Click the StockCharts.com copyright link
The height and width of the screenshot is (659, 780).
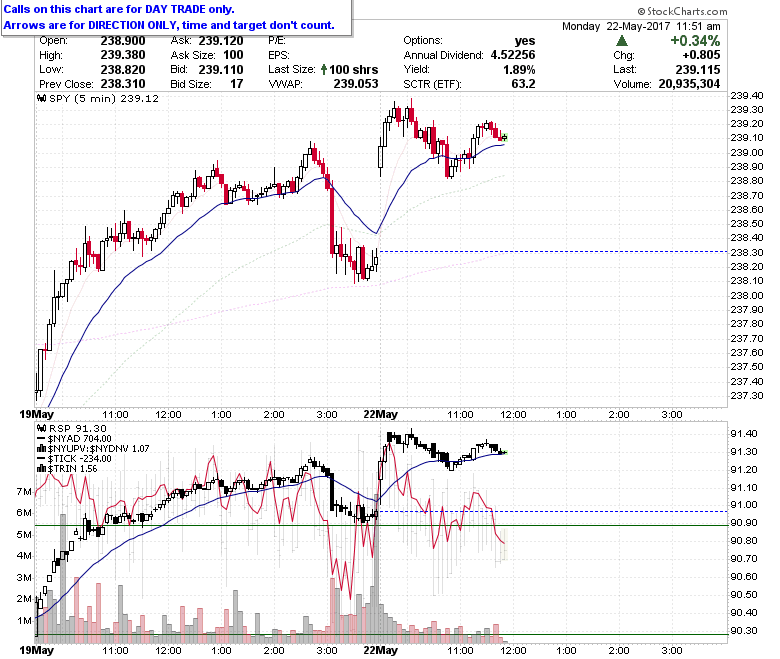click(x=682, y=11)
